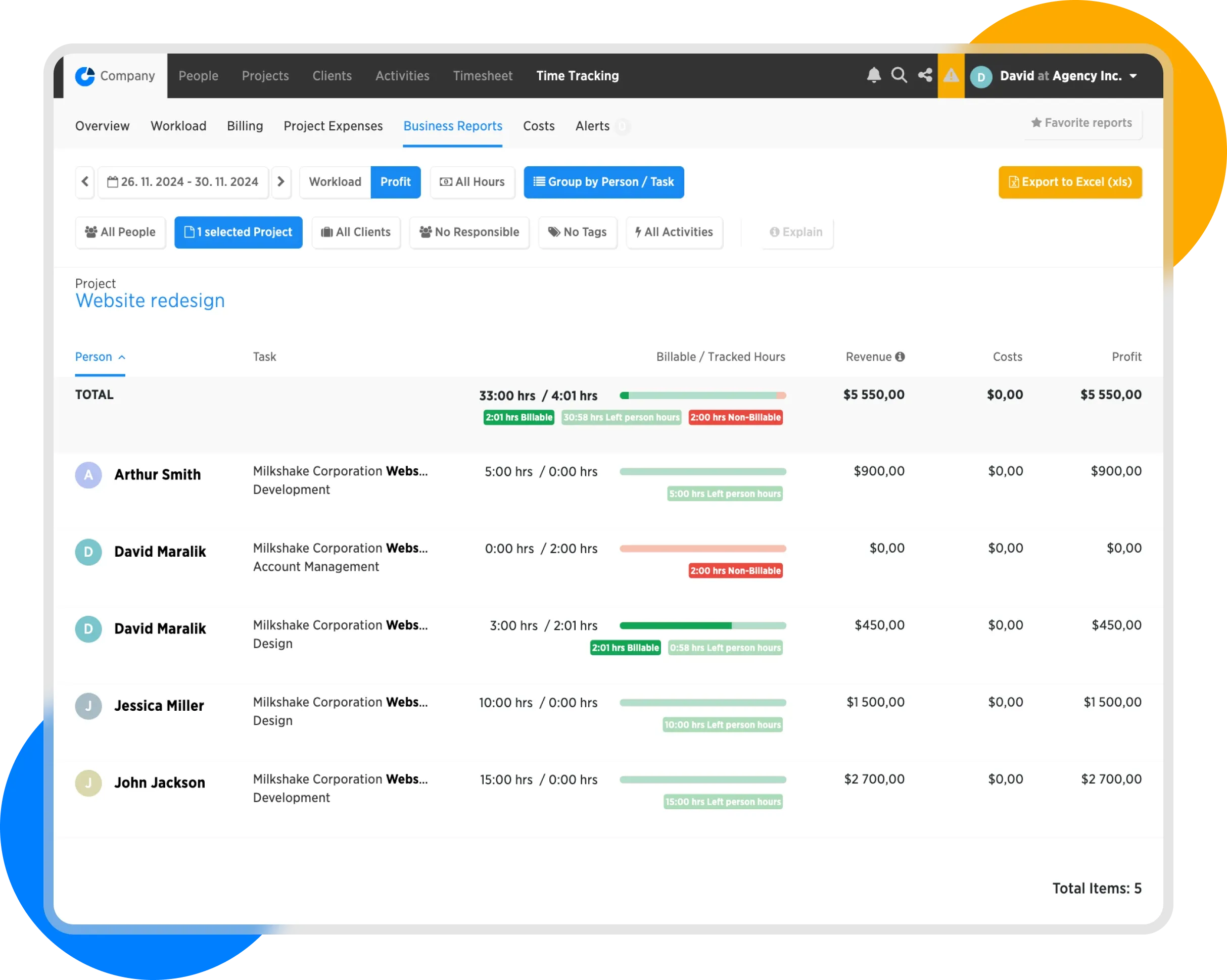The image size is (1227, 980).
Task: Open the Website redesign project link
Action: click(x=150, y=300)
